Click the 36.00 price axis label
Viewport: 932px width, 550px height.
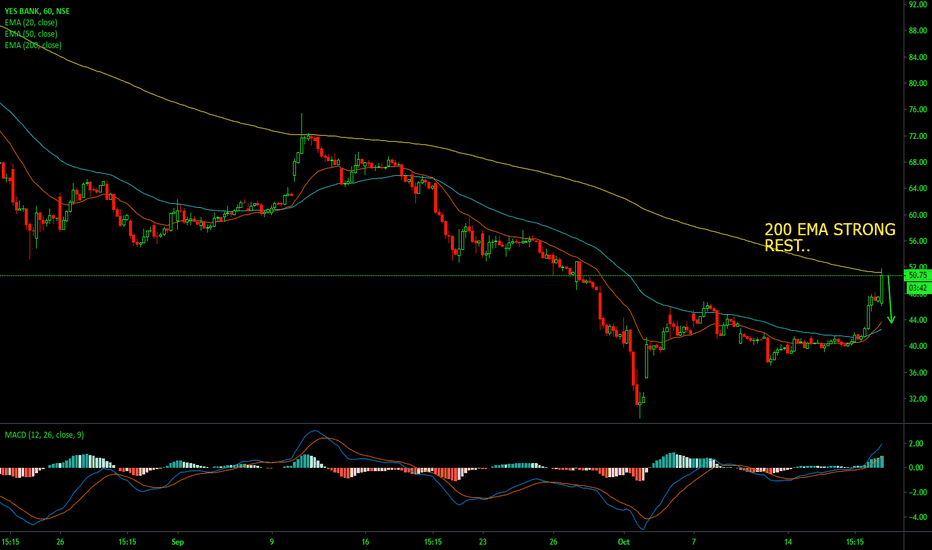click(x=918, y=373)
